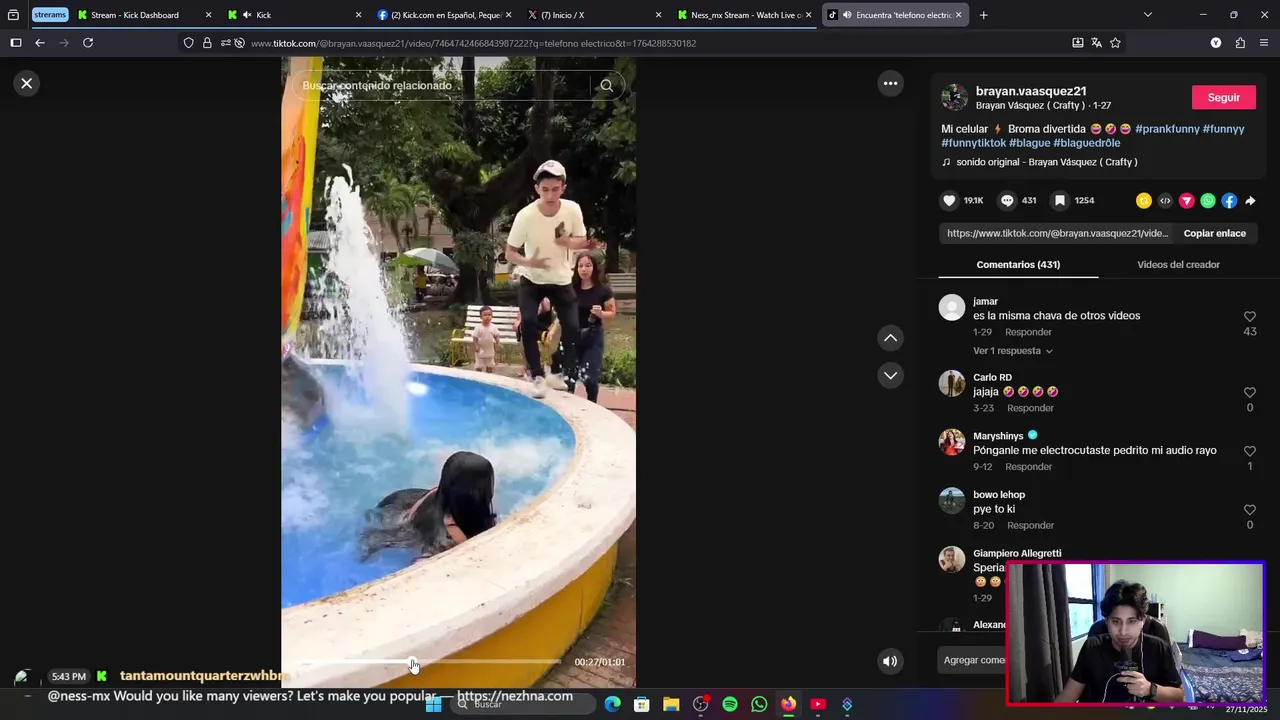
Task: Open the Windows Start menu
Action: [x=434, y=704]
